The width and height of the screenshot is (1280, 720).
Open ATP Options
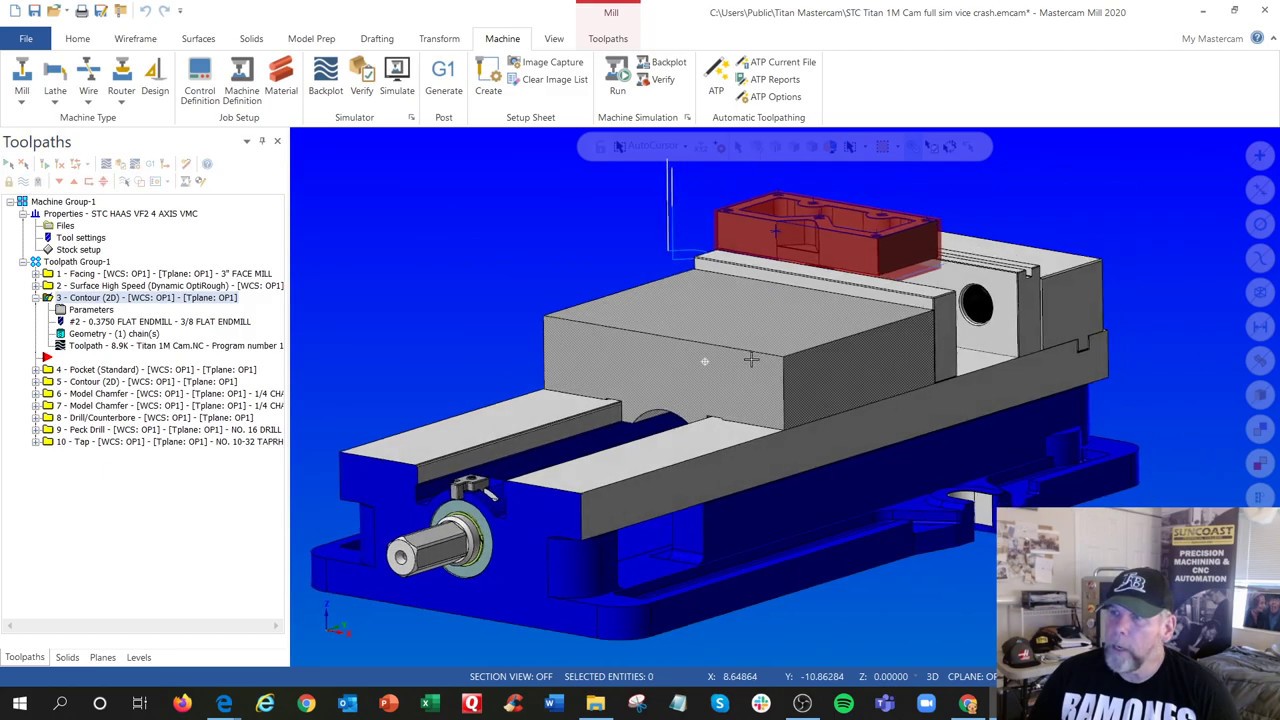point(768,97)
